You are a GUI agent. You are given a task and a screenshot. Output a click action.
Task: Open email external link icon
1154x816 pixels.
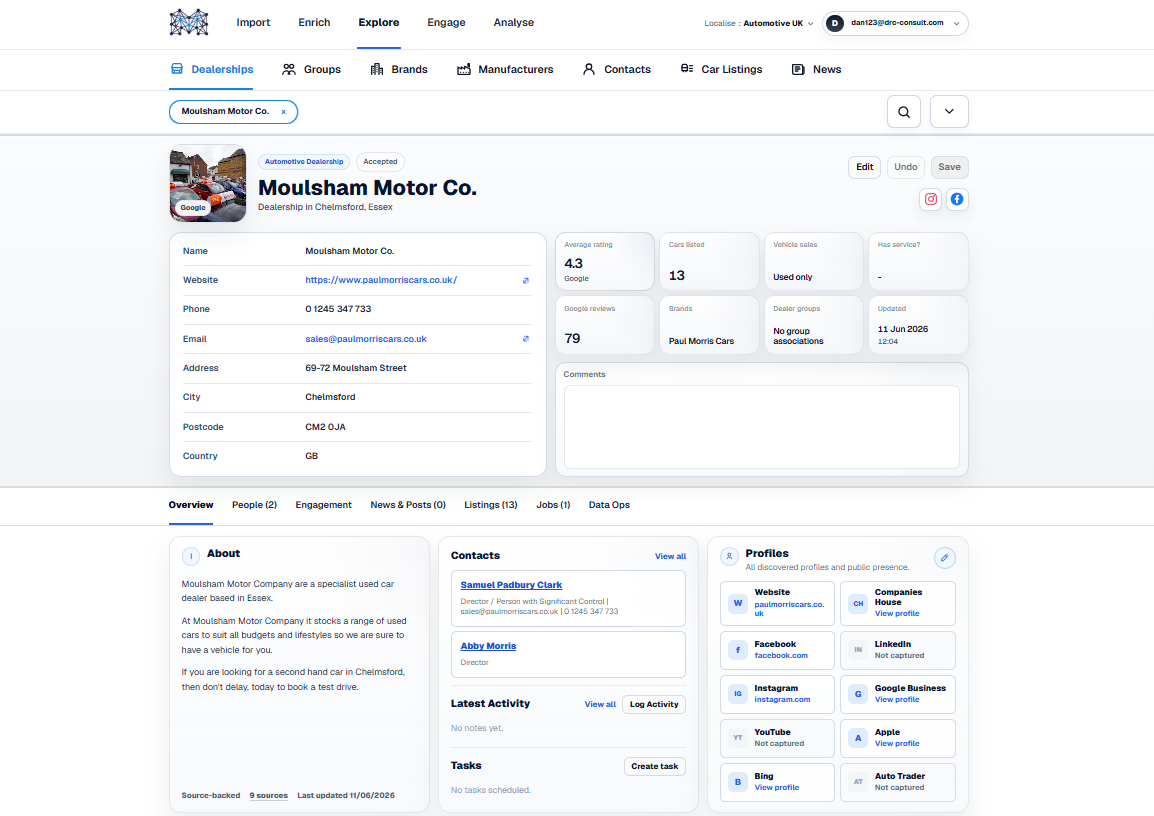click(x=525, y=339)
